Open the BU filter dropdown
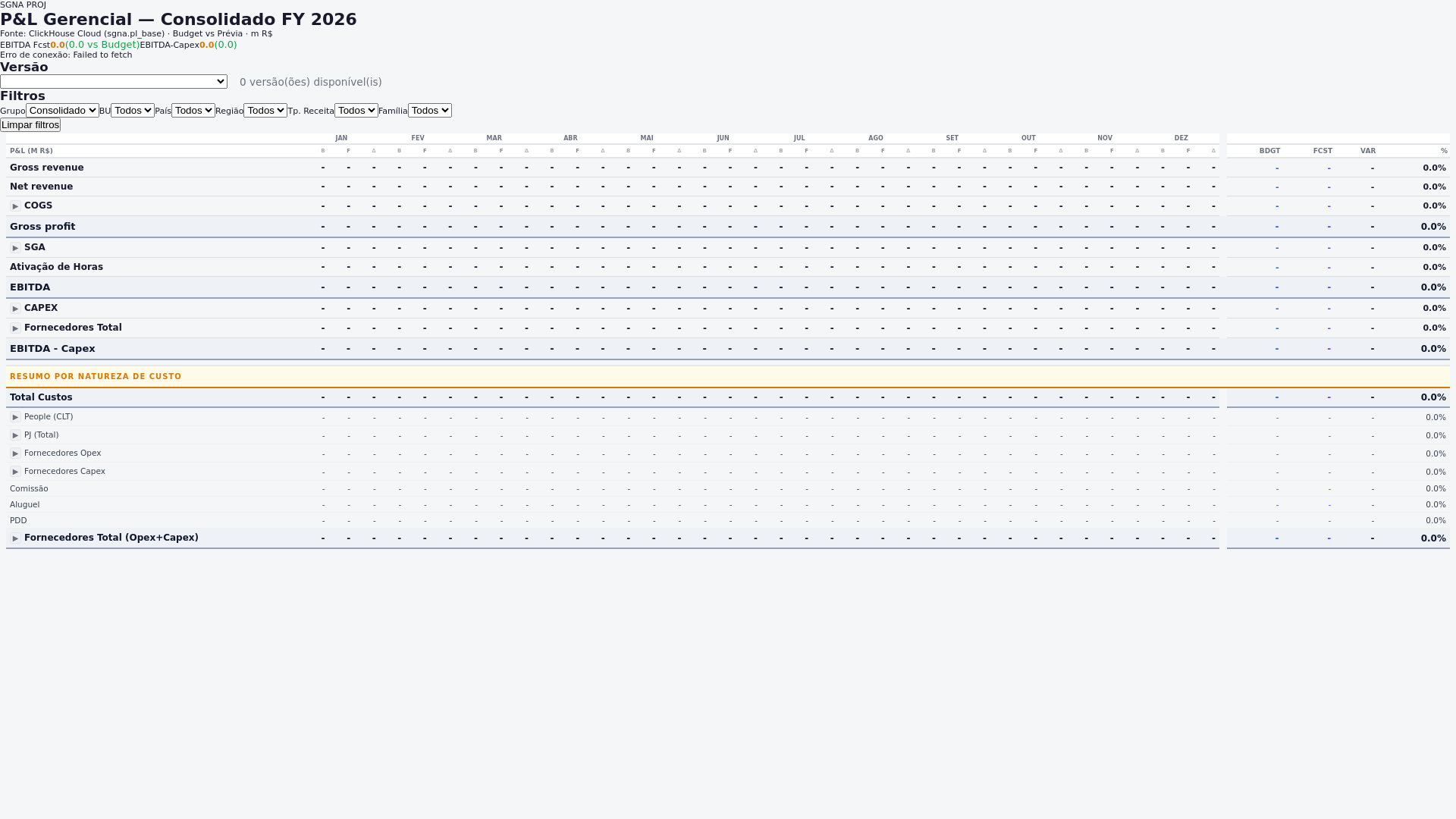This screenshot has width=1456, height=819. [x=133, y=110]
